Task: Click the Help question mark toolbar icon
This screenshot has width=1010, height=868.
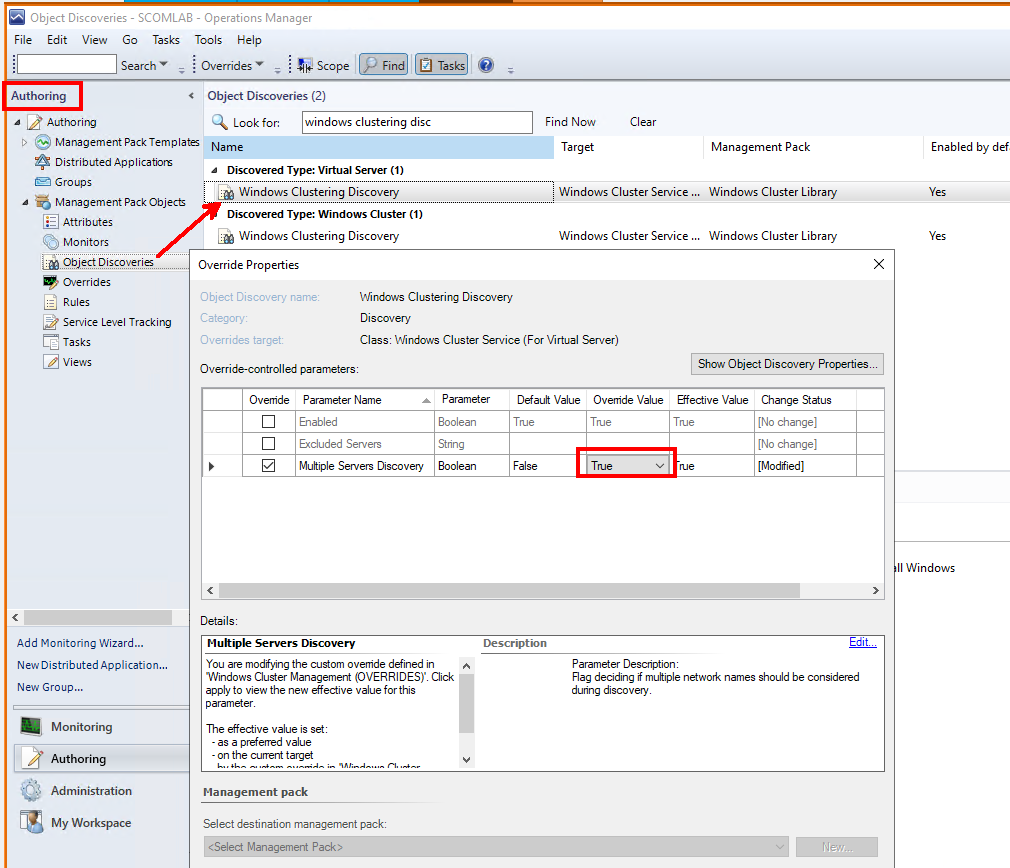Action: (486, 65)
